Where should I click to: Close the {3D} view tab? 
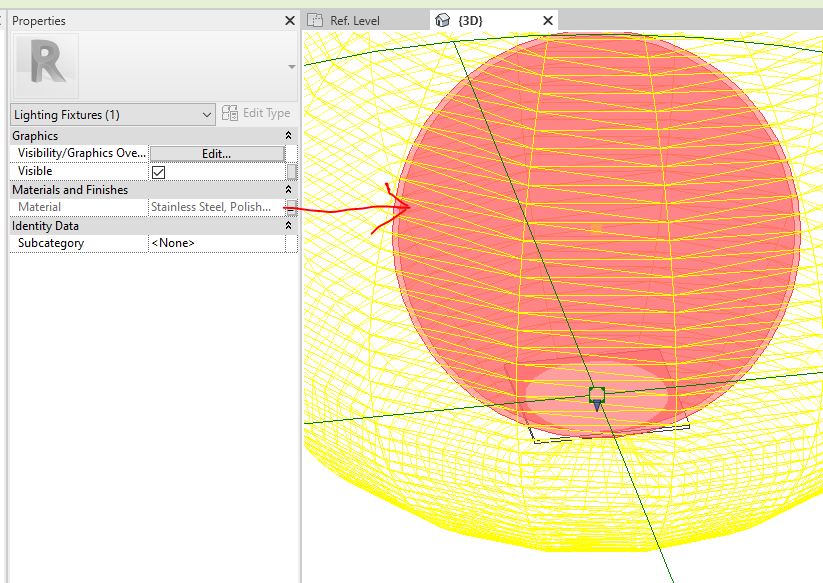(x=546, y=20)
